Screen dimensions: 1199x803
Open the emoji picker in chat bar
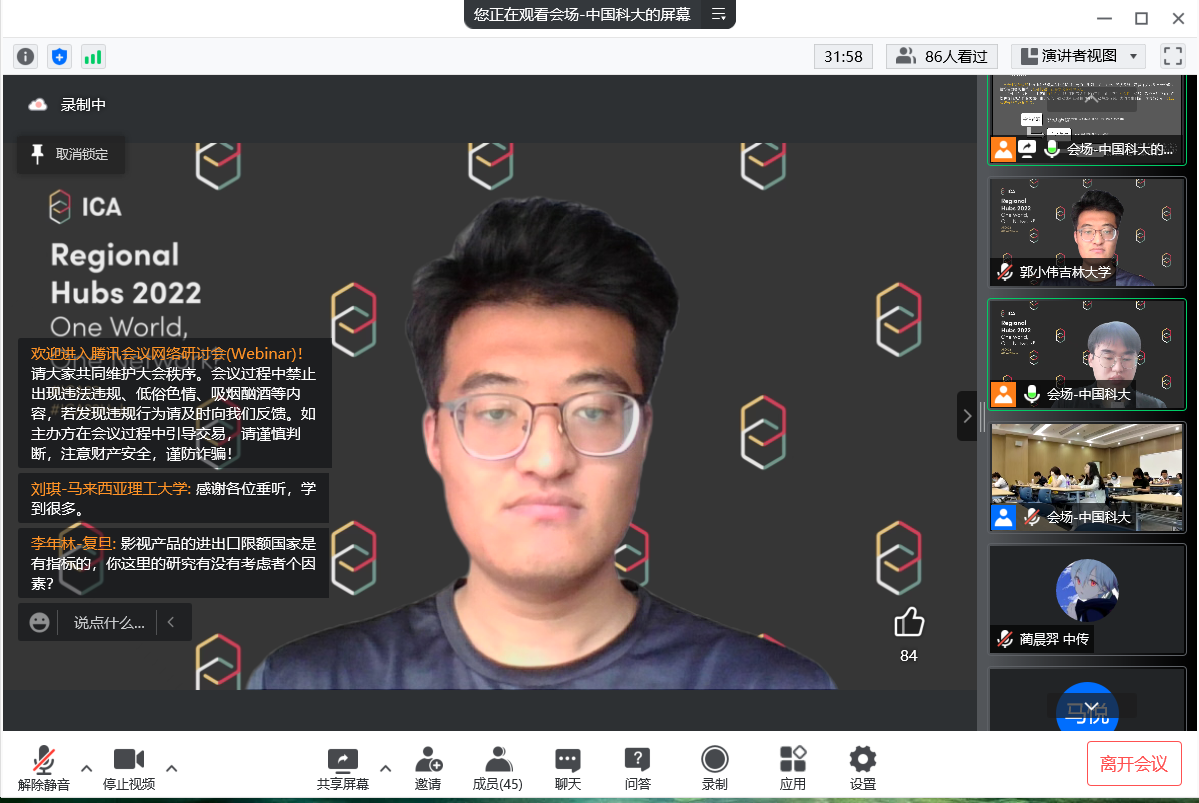[39, 622]
